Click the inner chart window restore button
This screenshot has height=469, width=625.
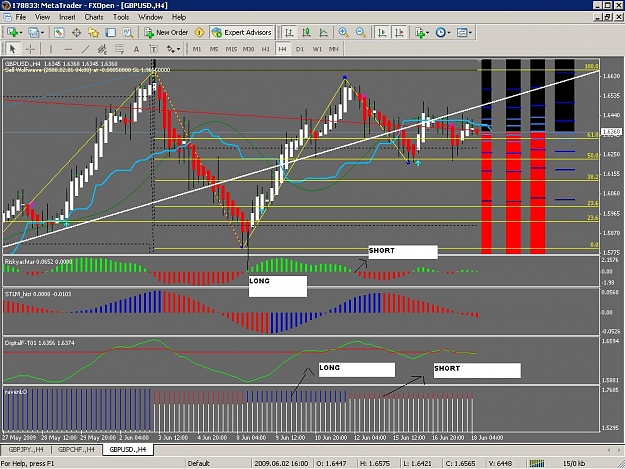coord(608,17)
